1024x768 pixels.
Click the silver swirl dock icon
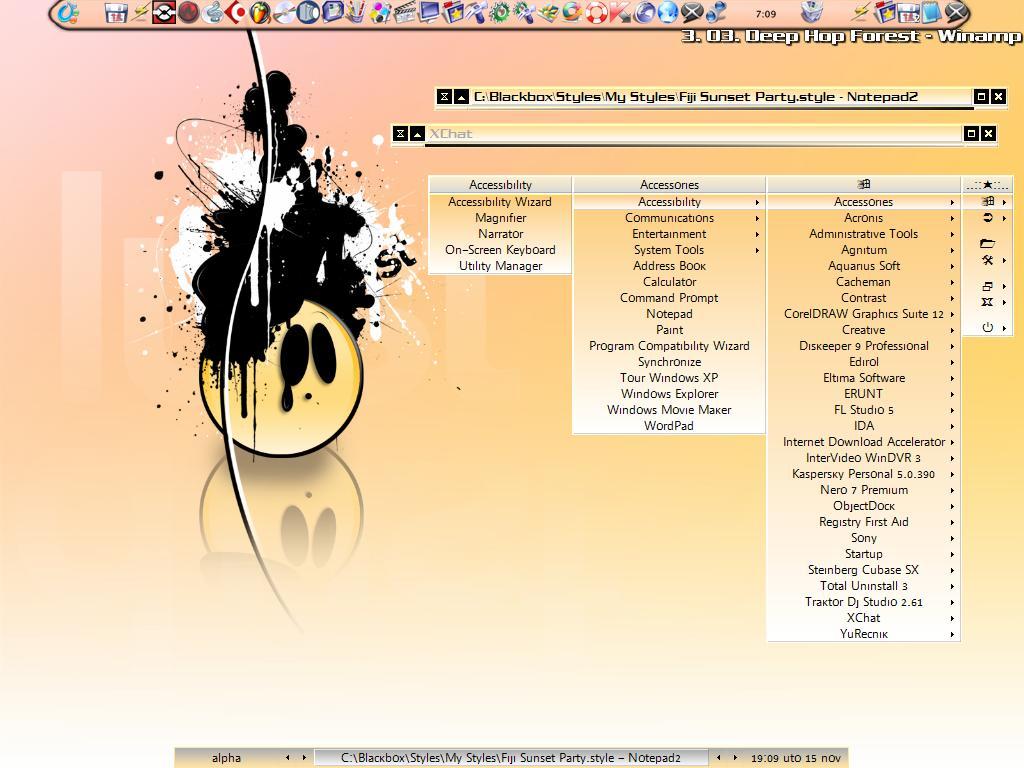coord(213,12)
